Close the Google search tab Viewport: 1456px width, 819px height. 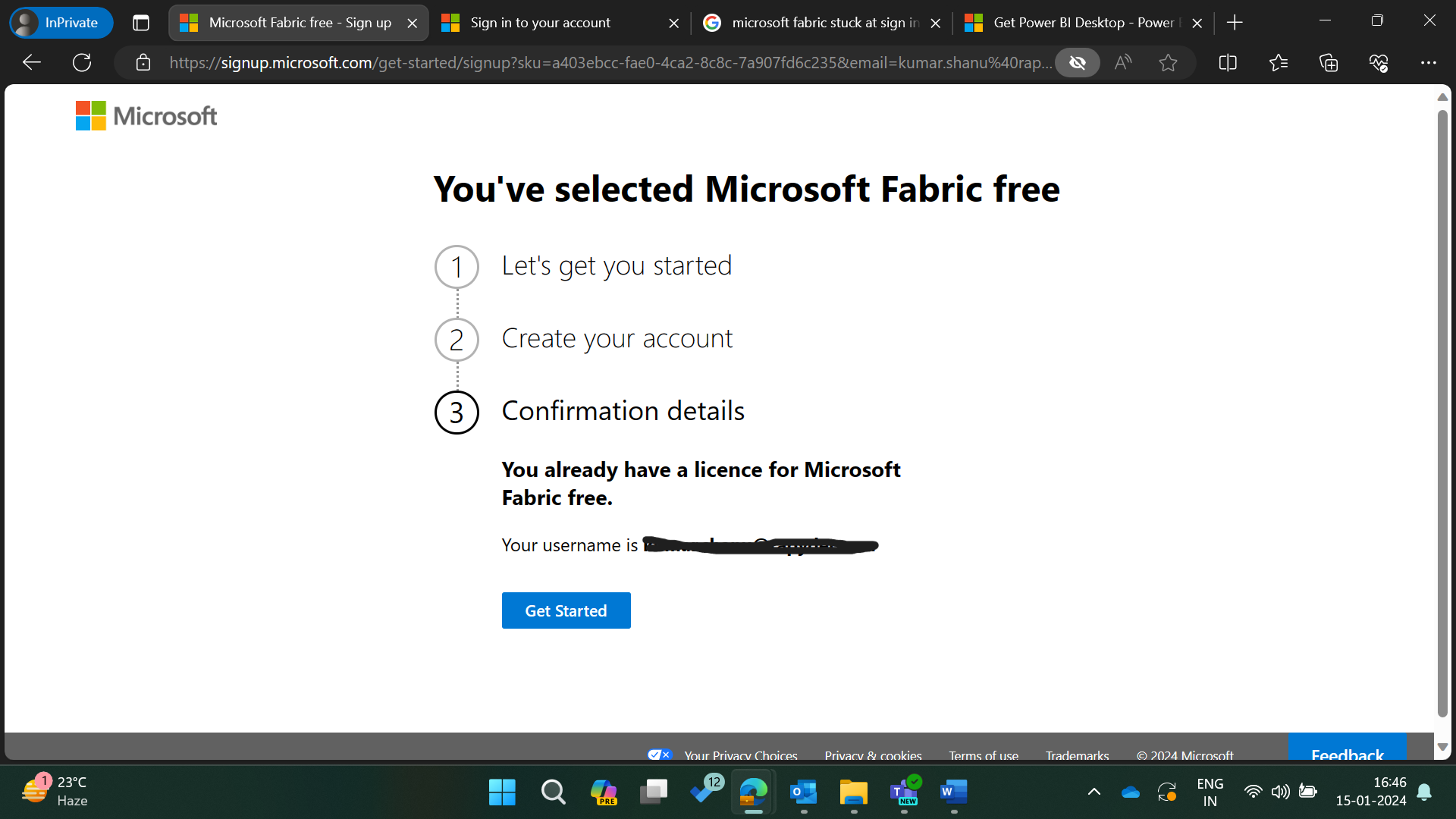(x=936, y=23)
